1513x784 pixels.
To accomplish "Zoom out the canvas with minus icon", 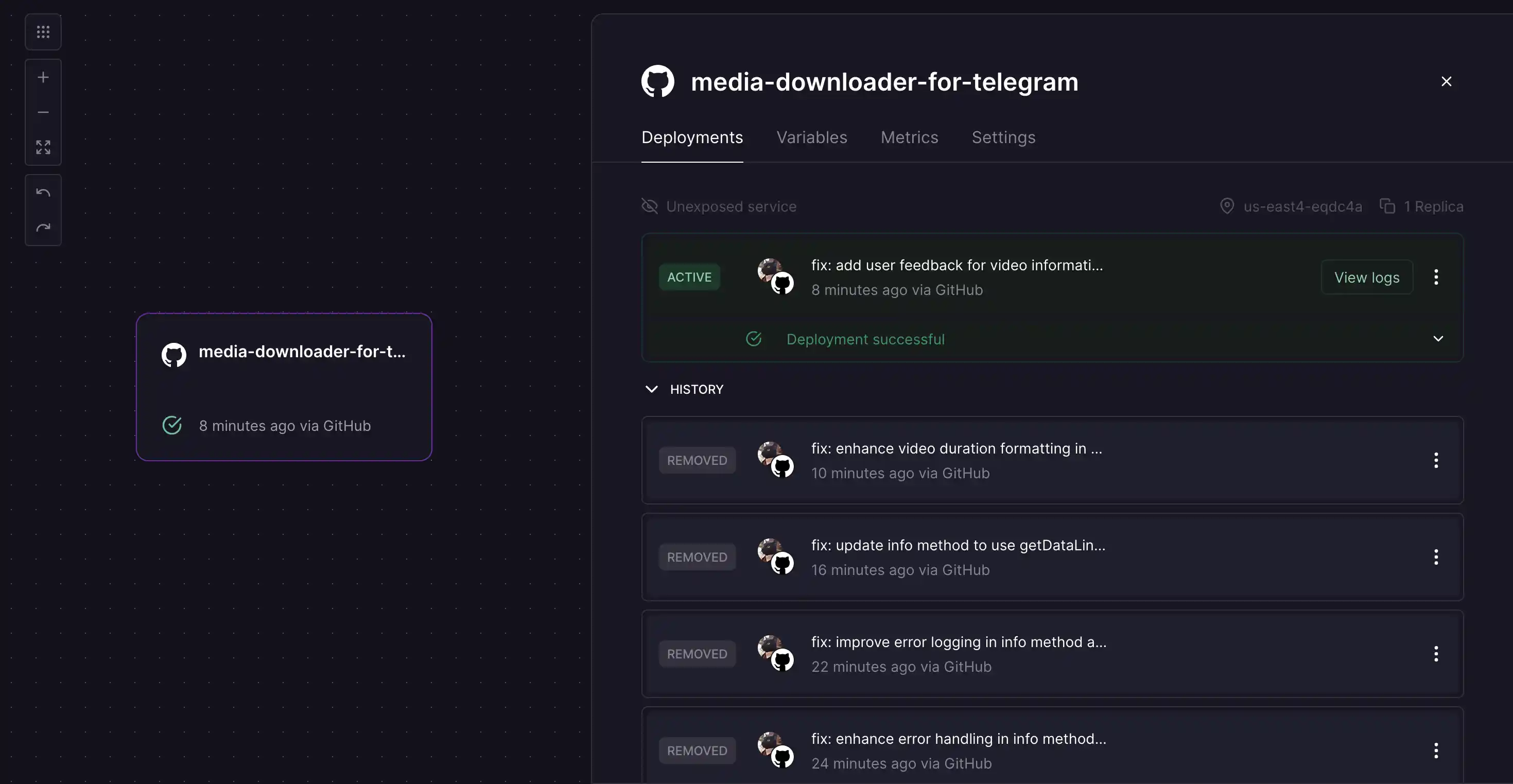I will pyautogui.click(x=43, y=112).
